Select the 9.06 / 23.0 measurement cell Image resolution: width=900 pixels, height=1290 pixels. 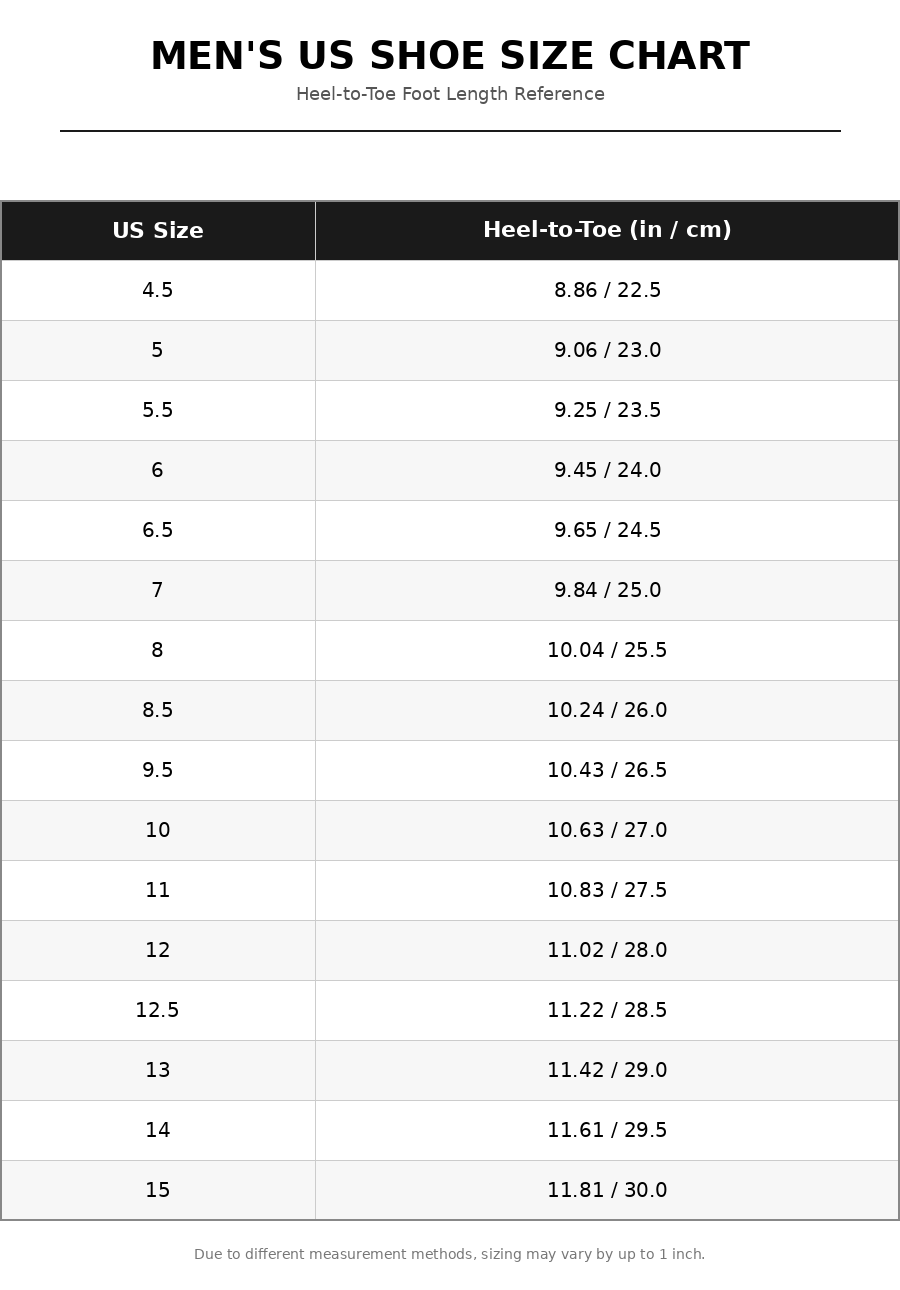pos(607,351)
